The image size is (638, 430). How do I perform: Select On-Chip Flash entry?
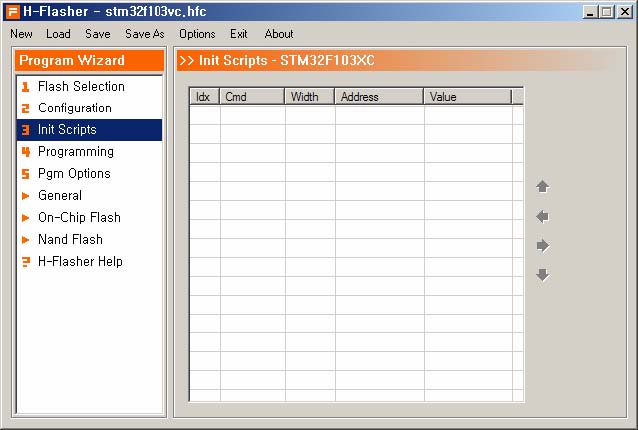point(89,218)
